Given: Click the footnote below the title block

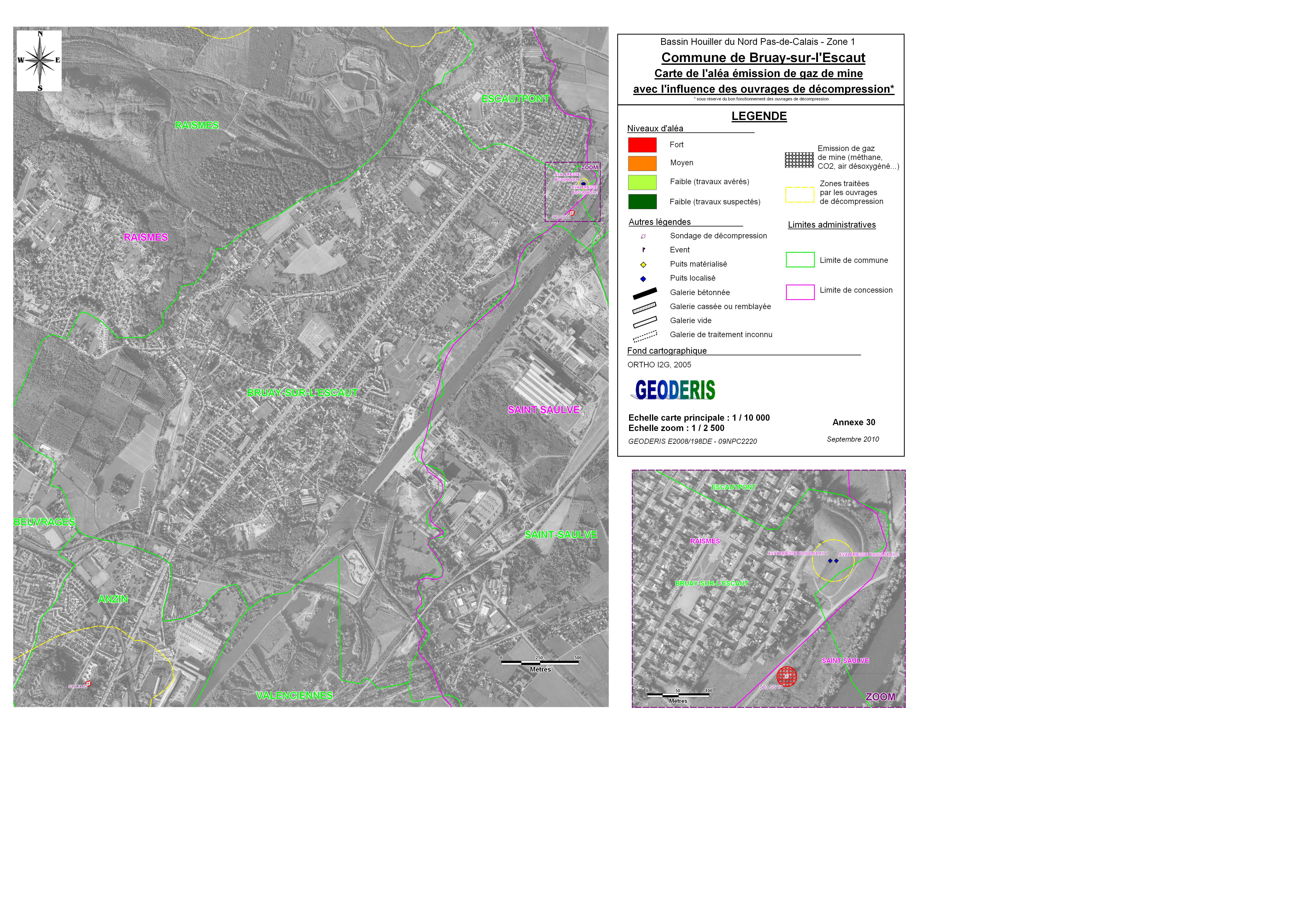Looking at the screenshot, I should [x=761, y=99].
